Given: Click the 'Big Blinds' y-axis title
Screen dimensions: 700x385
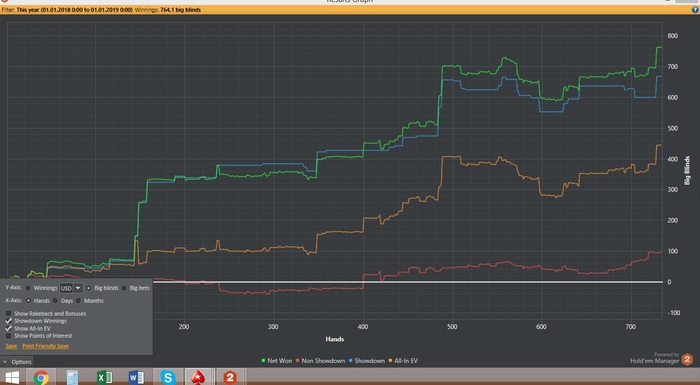Looking at the screenshot, I should (x=687, y=171).
